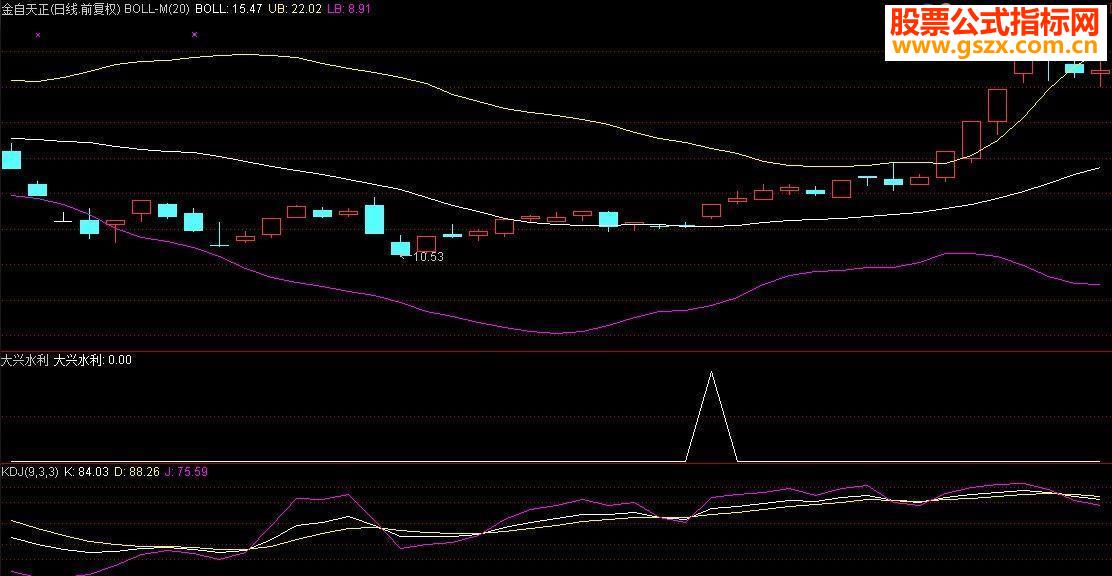
Task: Click the purple J: 75.59 value
Action: tap(185, 471)
